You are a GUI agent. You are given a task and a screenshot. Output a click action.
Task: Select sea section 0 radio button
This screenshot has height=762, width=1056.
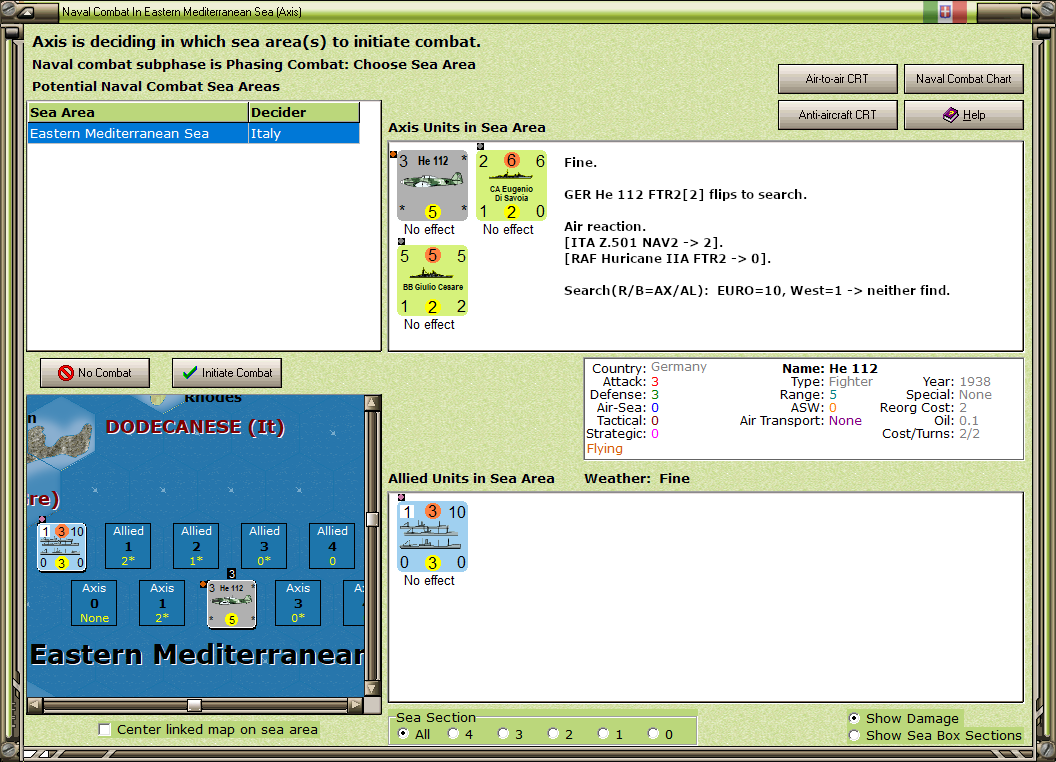[653, 734]
